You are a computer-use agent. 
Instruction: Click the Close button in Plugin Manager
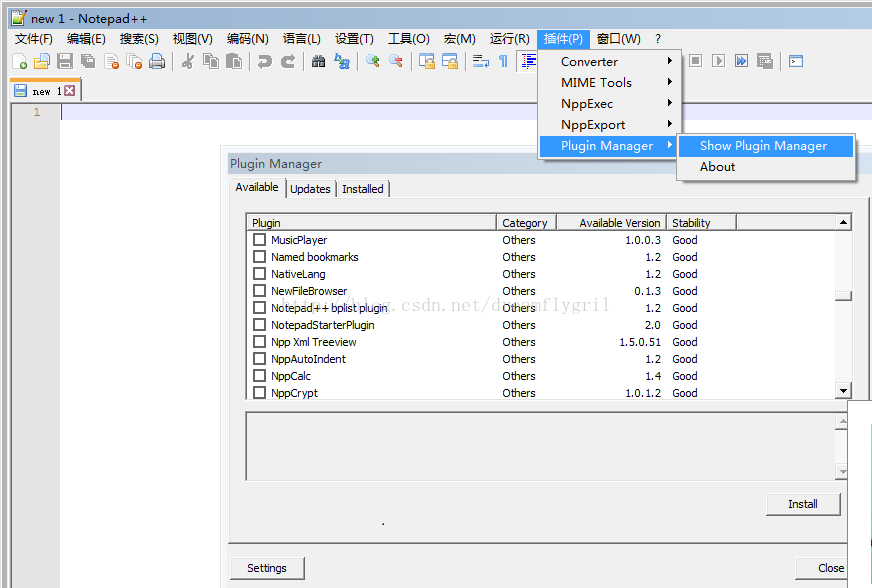click(x=823, y=568)
